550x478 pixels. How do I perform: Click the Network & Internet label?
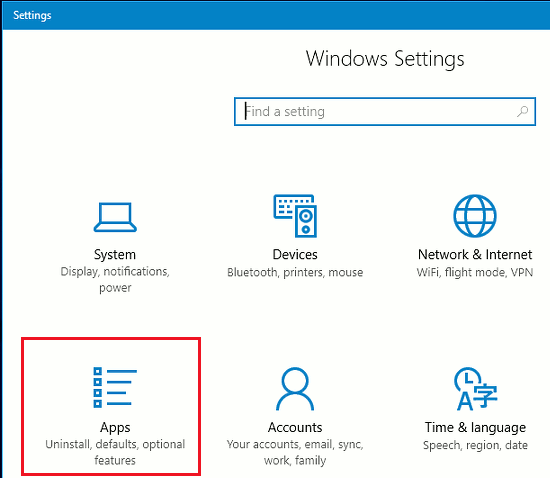pyautogui.click(x=475, y=255)
